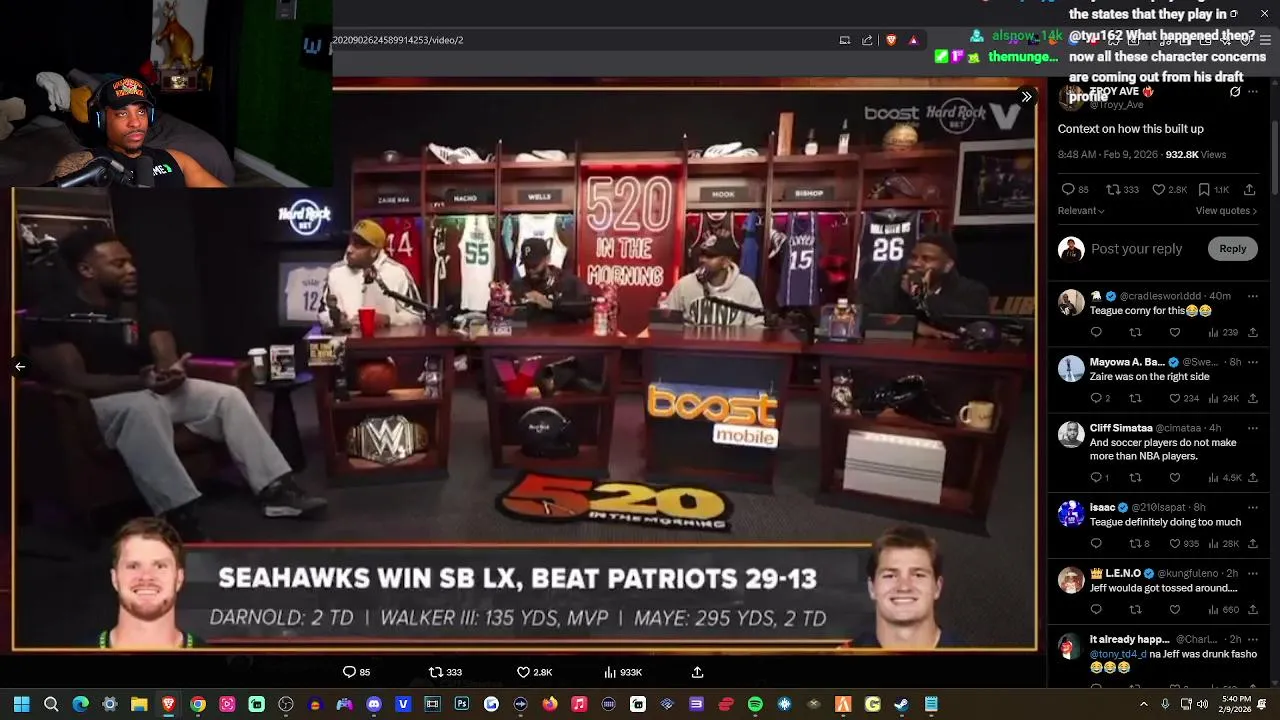Repost Isaac's reply showing 8 reposts

click(x=1135, y=544)
